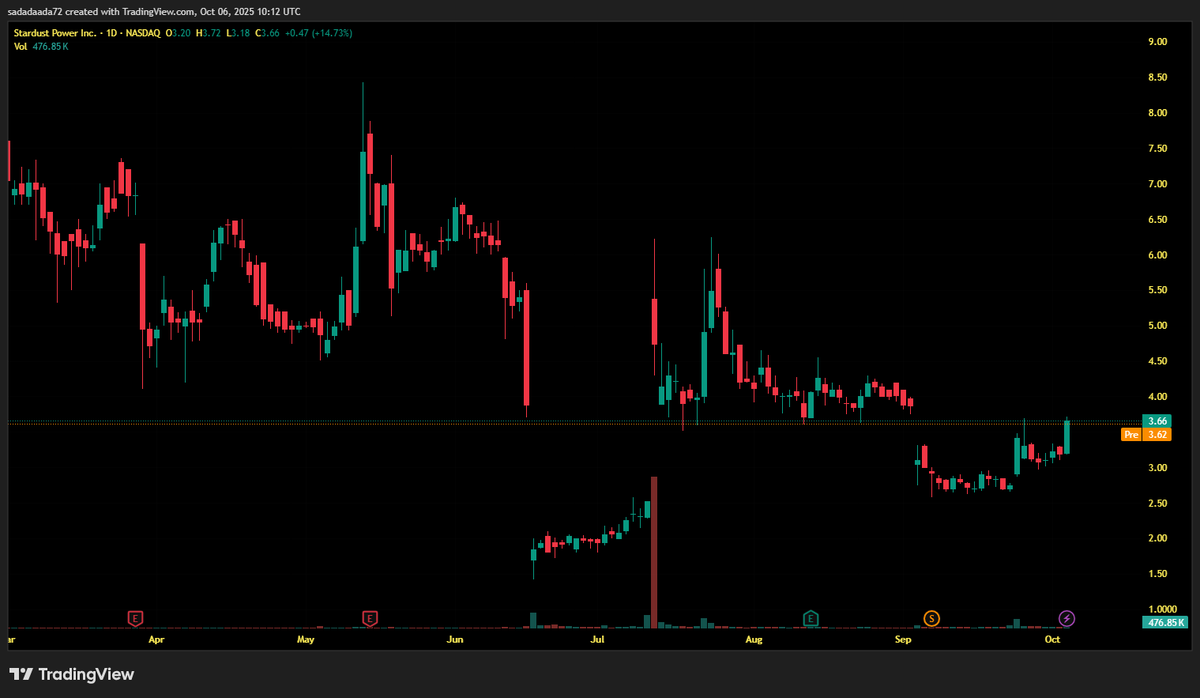Screen dimensions: 1200x698
Task: Click the 4.00 price axis label
Action: (1158, 397)
